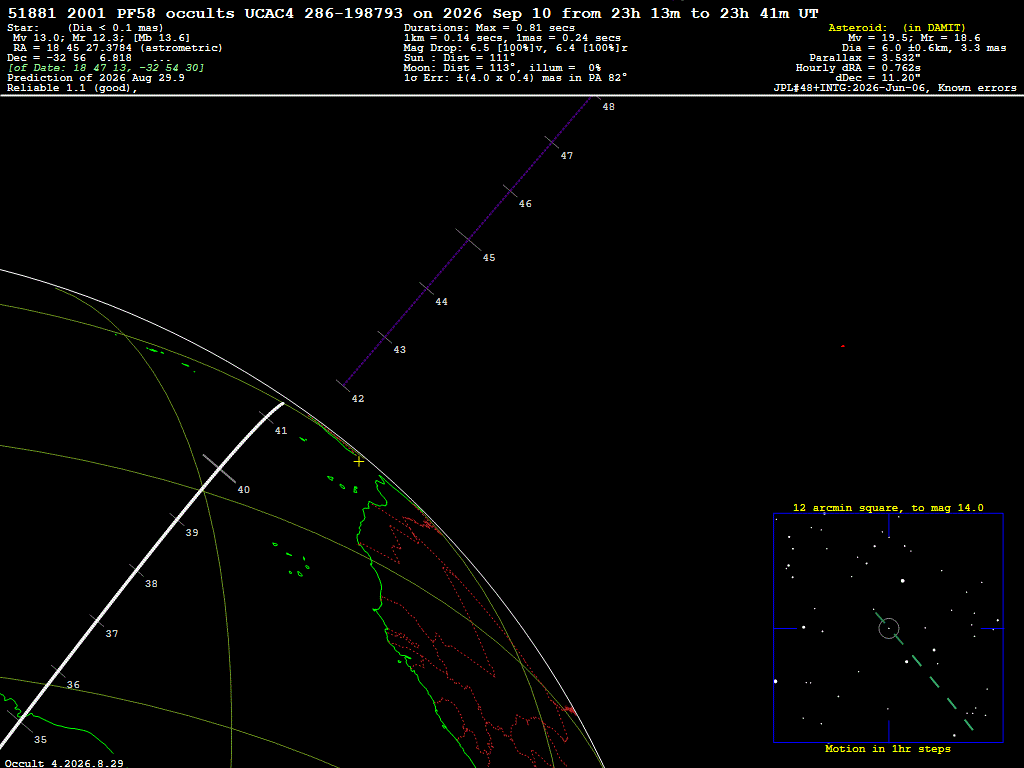Viewport: 1024px width, 768px height.
Task: Click the Asteroid (in DAMIT) heading
Action: coord(896,27)
